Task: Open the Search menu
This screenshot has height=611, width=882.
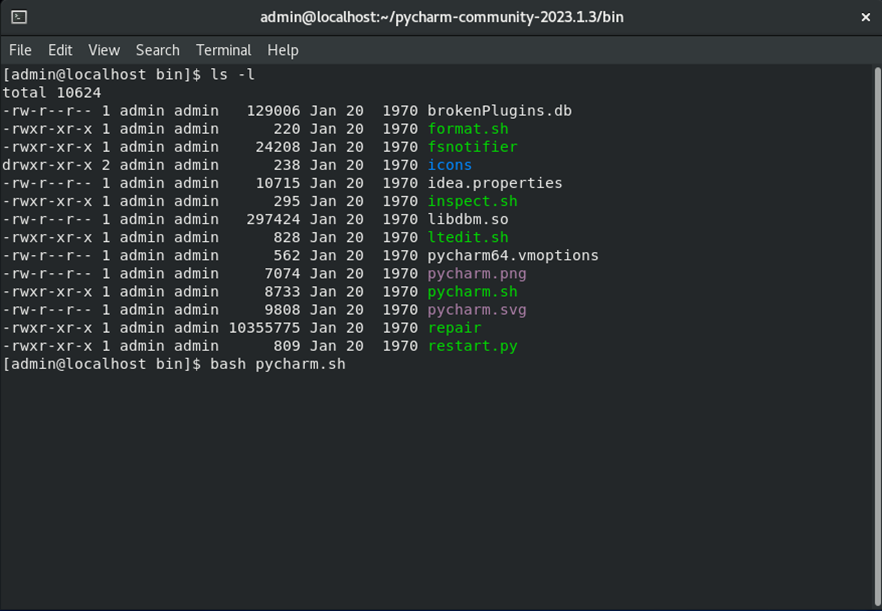Action: pyautogui.click(x=158, y=50)
